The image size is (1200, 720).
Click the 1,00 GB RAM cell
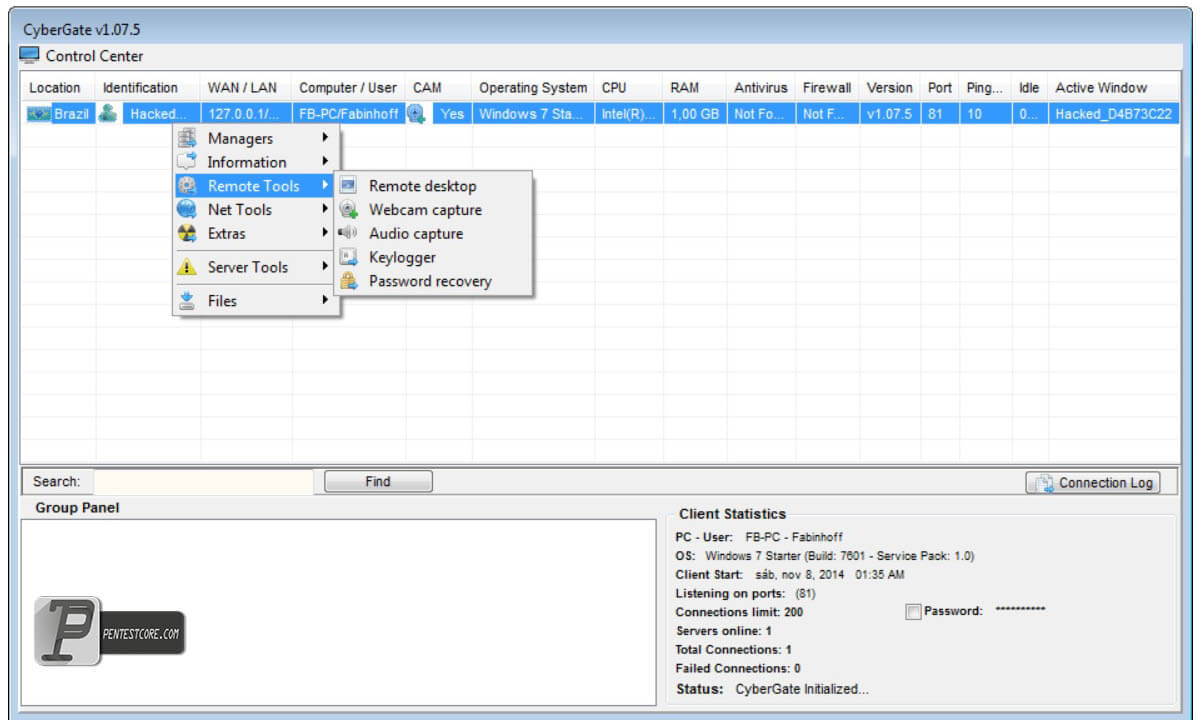coord(695,114)
